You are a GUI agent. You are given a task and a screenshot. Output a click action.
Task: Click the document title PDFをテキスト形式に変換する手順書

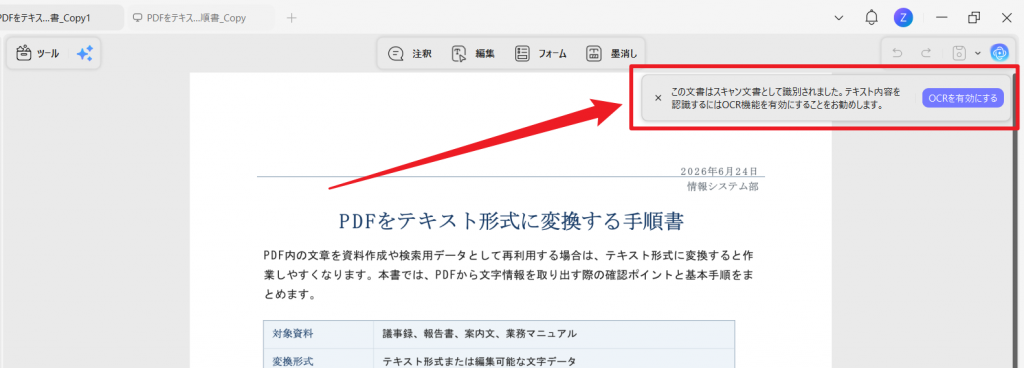pos(511,221)
